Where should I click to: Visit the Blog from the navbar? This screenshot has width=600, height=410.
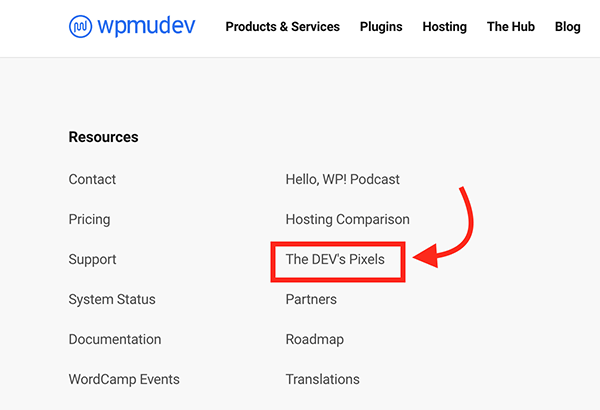coord(567,27)
